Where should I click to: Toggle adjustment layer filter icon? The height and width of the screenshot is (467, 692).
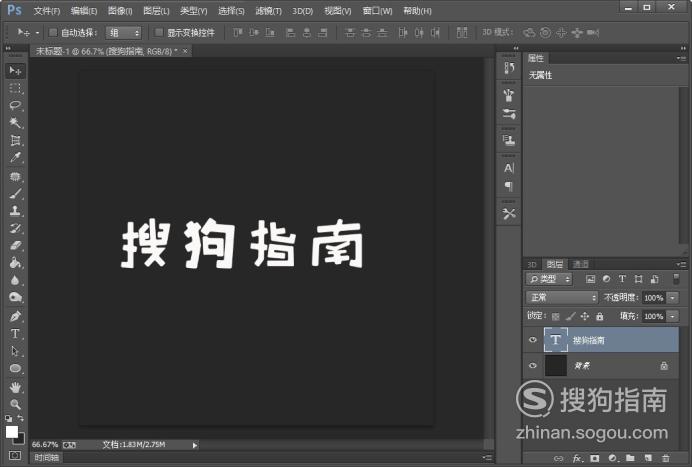point(606,279)
